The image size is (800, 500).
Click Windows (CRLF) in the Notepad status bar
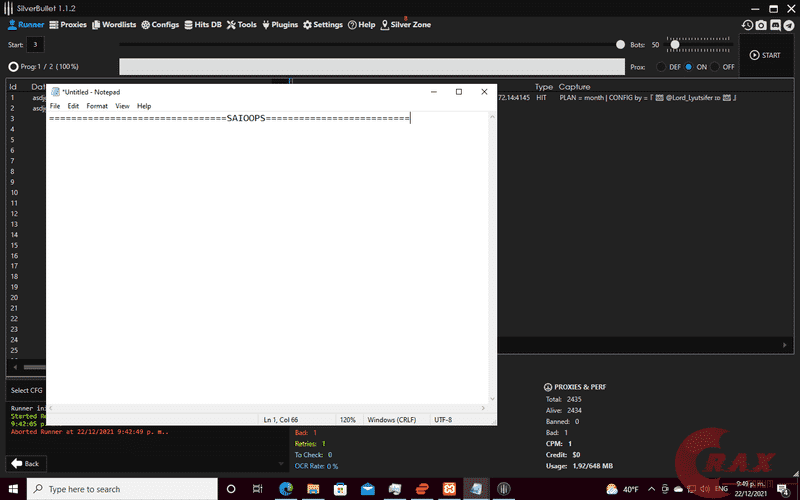(391, 419)
